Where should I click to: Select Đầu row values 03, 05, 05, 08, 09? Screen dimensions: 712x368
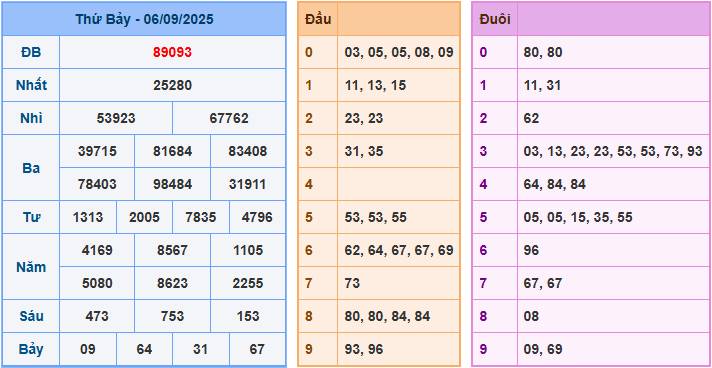point(399,53)
